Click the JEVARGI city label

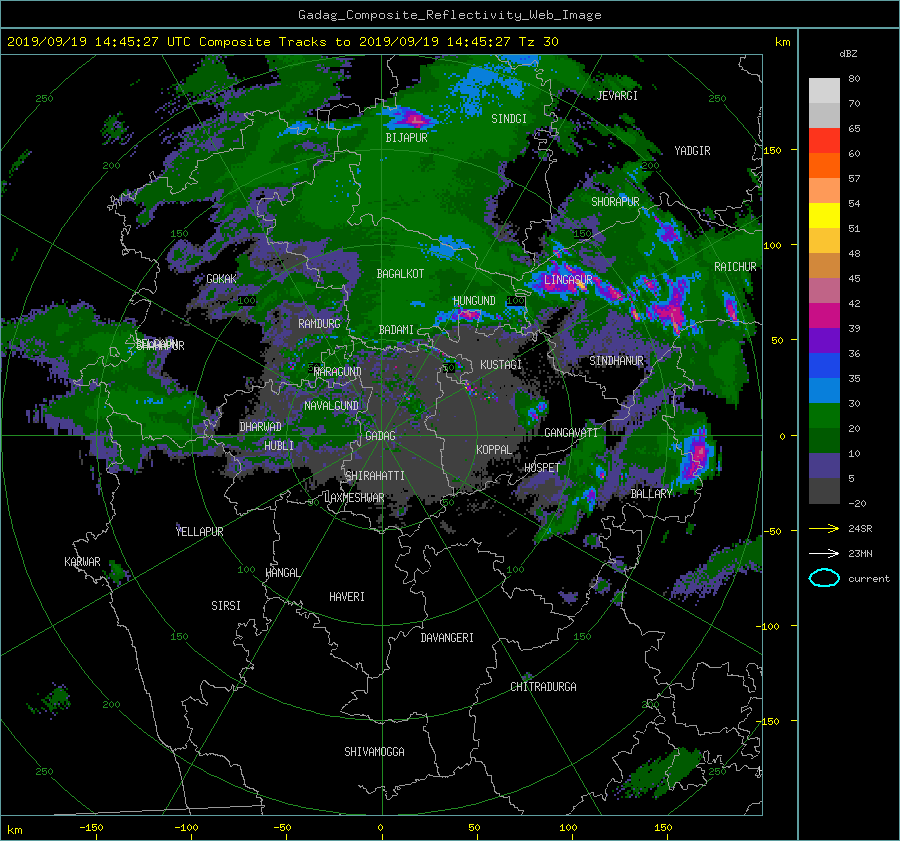617,96
